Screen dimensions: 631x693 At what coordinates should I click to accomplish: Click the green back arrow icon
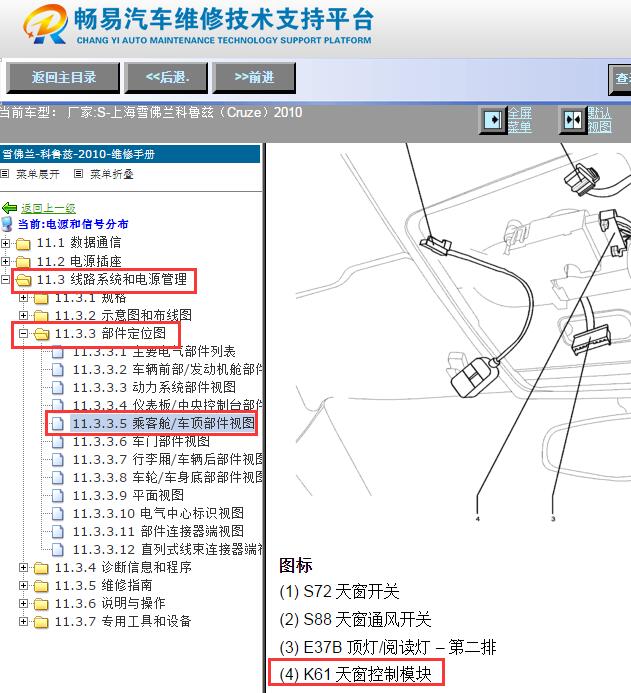click(x=9, y=208)
